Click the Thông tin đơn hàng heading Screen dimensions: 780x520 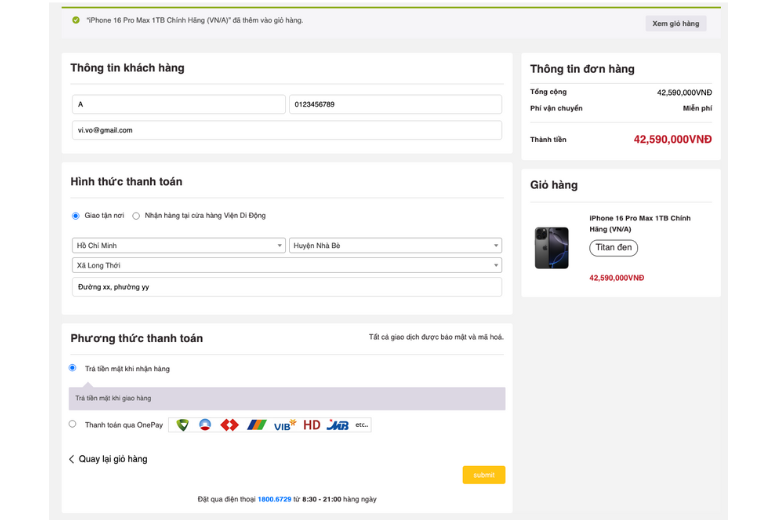[x=582, y=69]
